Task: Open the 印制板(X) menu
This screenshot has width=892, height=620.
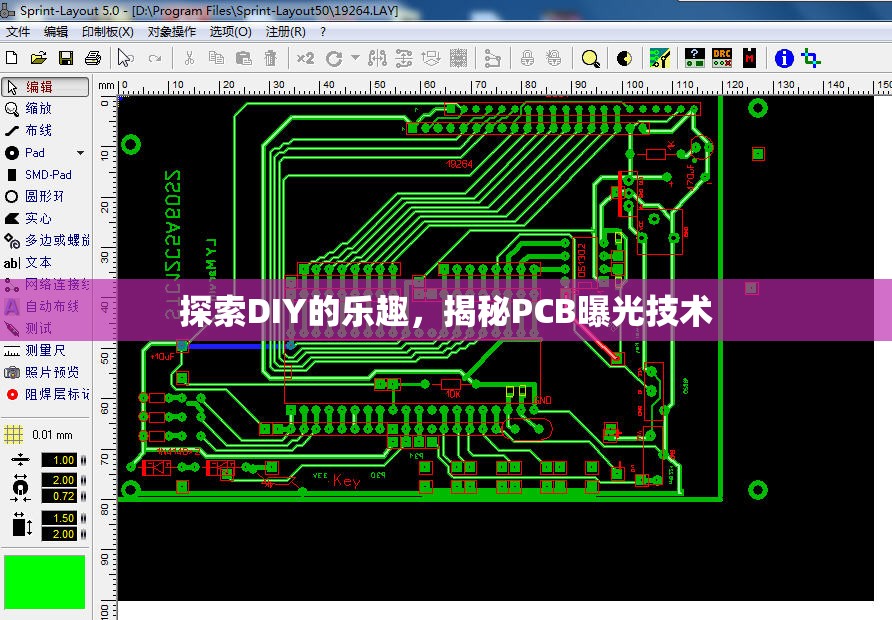Action: pyautogui.click(x=108, y=32)
